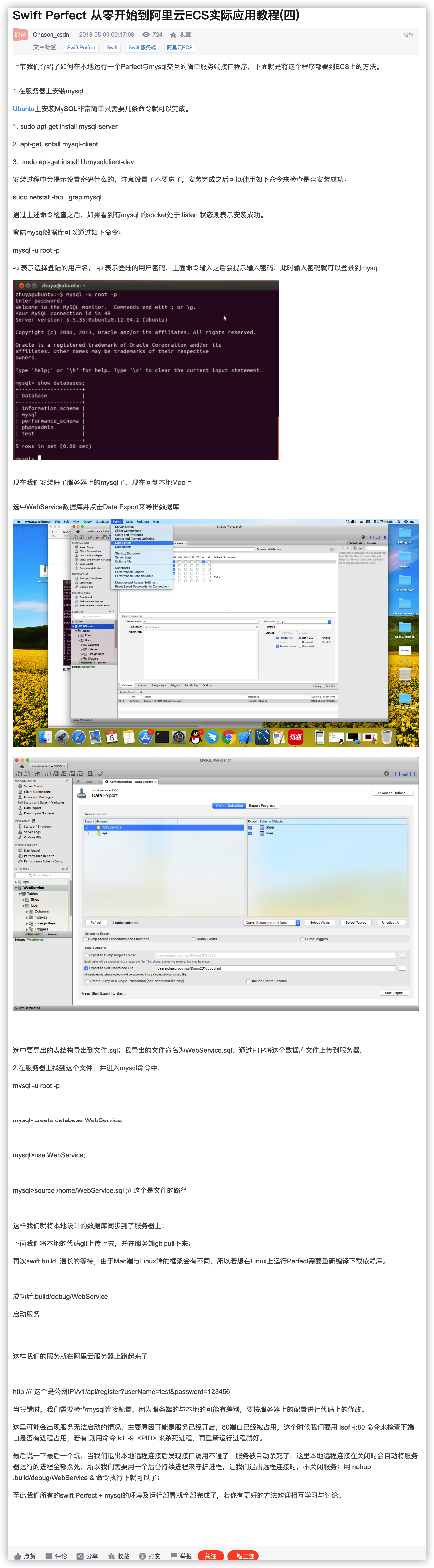Open the 阿里云ECS article tag
This screenshot has width=434, height=1568.
pyautogui.click(x=180, y=48)
